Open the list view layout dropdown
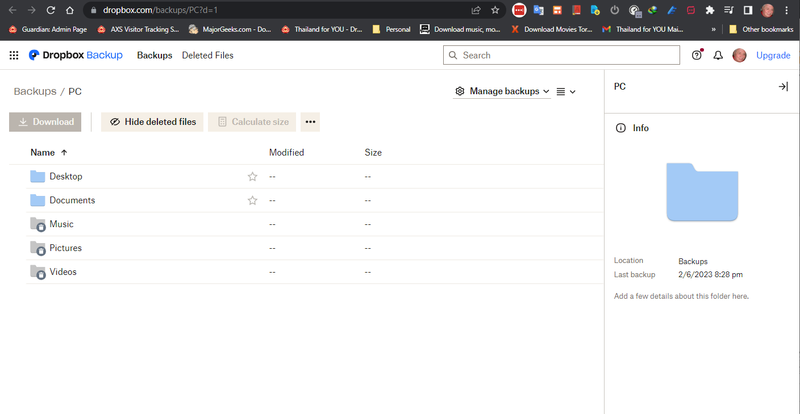The image size is (800, 414). point(566,92)
